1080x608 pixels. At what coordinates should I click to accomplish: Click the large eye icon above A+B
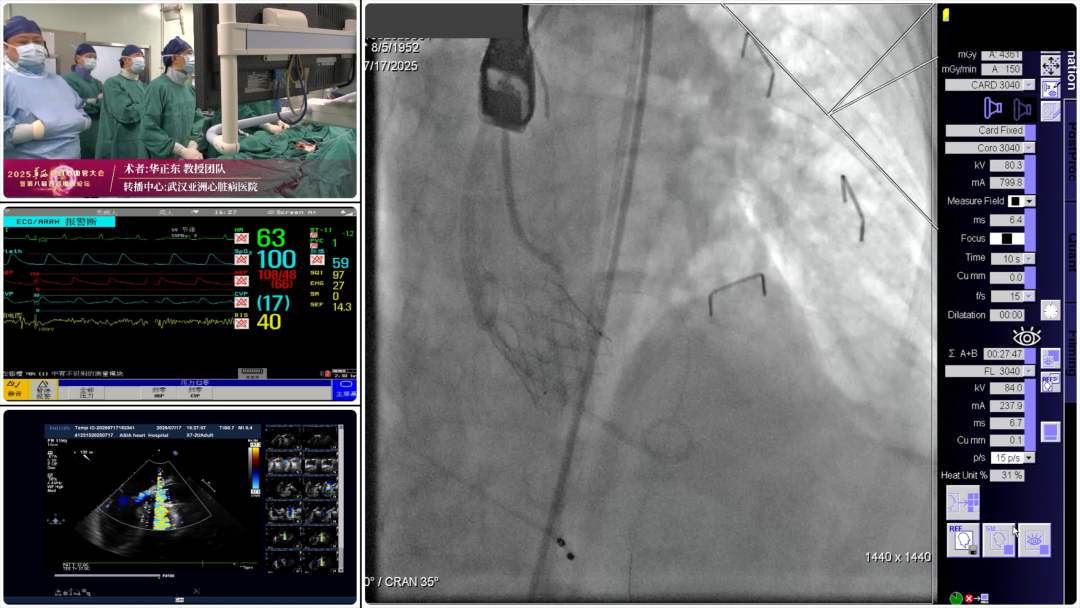click(x=1026, y=337)
